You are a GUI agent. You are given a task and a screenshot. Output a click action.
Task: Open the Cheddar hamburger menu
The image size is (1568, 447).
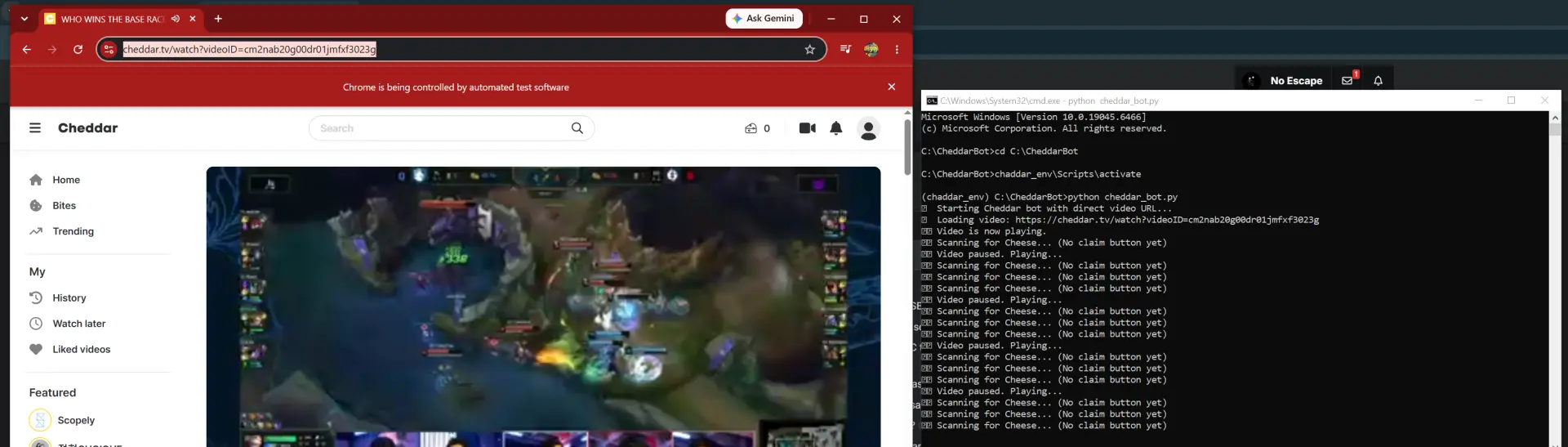click(35, 128)
